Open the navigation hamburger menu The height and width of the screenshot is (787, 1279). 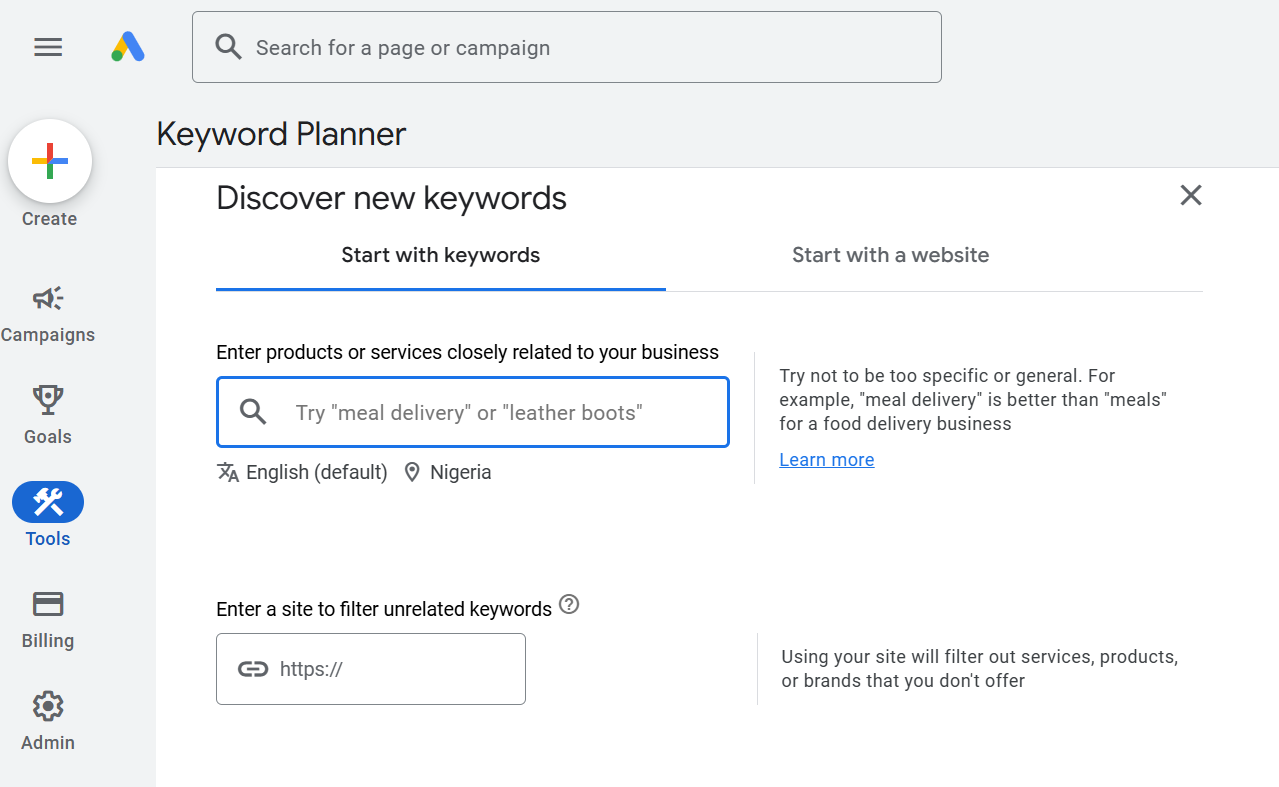click(47, 47)
